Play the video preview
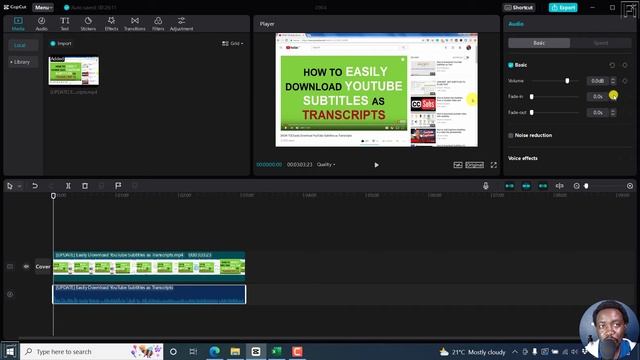 tap(376, 165)
